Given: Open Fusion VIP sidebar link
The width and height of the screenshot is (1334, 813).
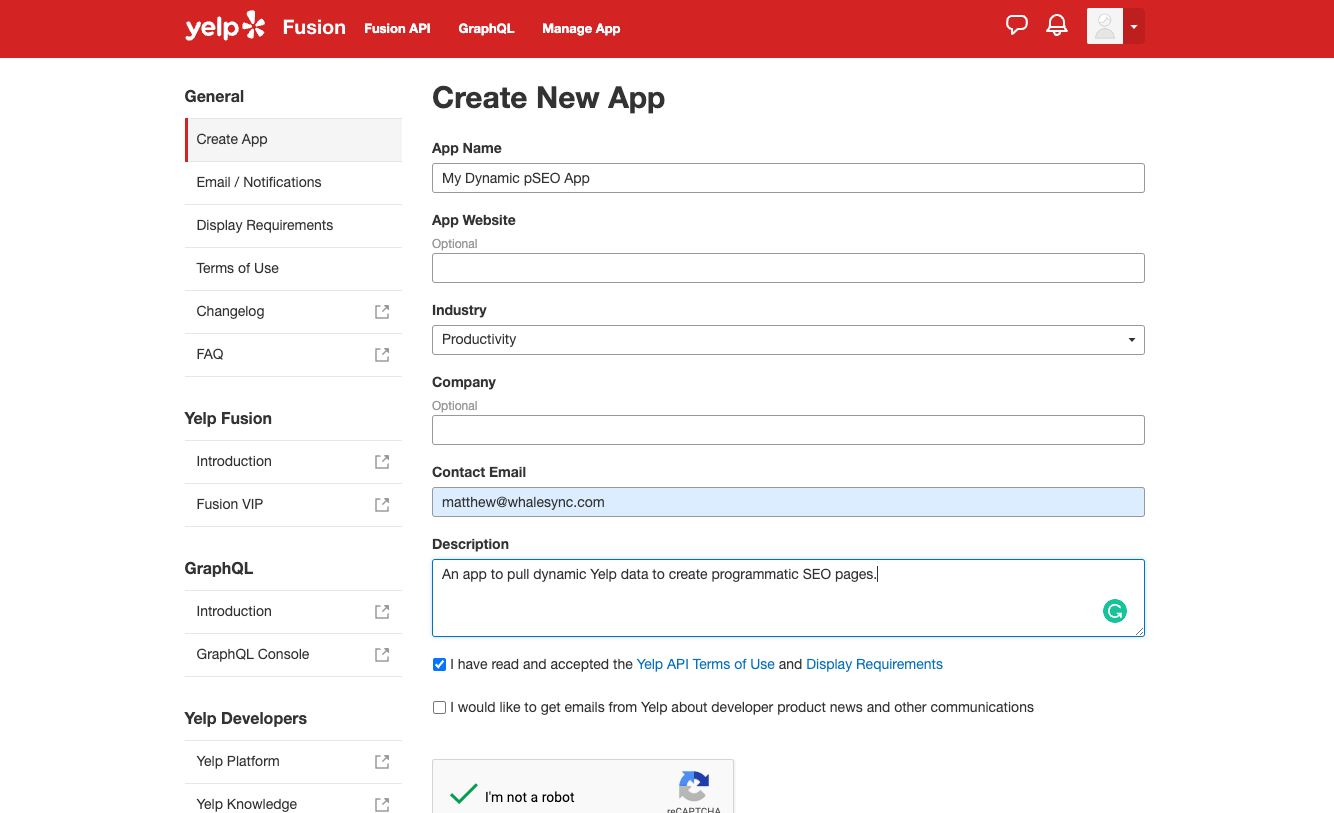Looking at the screenshot, I should (294, 504).
